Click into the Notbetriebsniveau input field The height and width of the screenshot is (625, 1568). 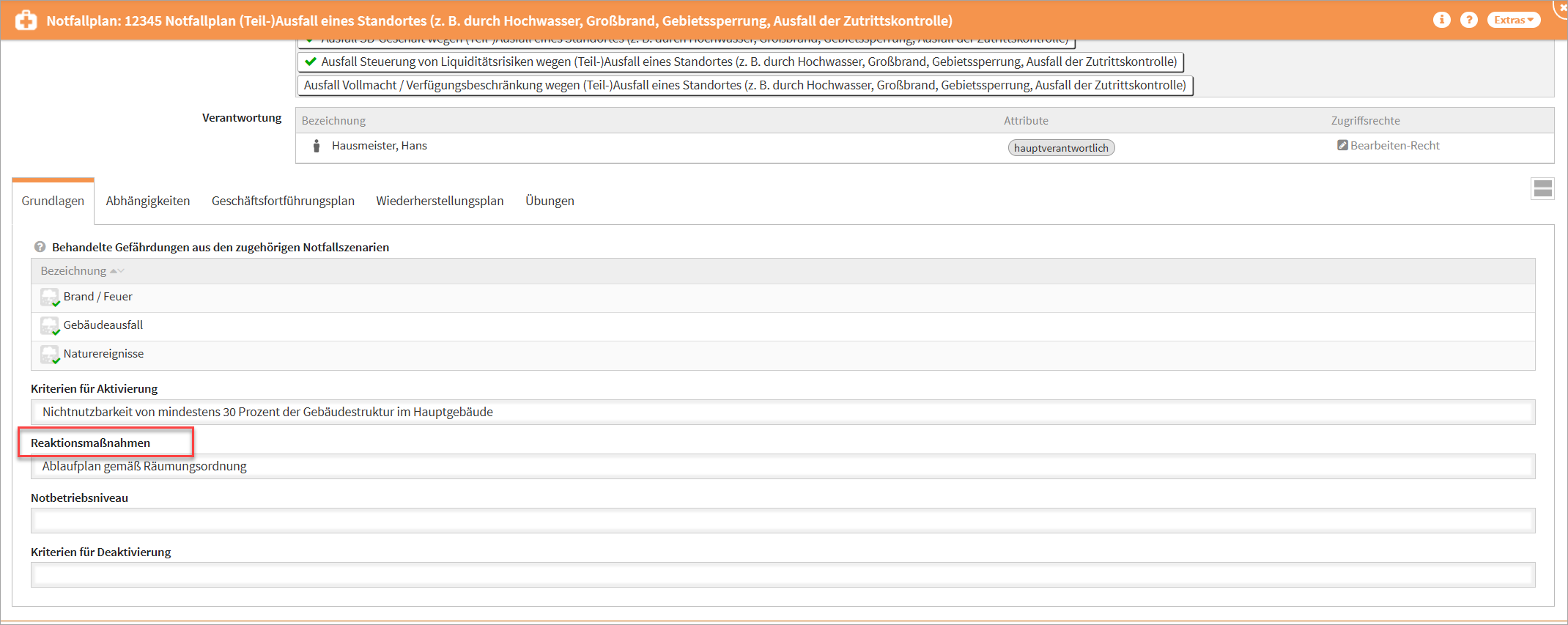pos(783,521)
